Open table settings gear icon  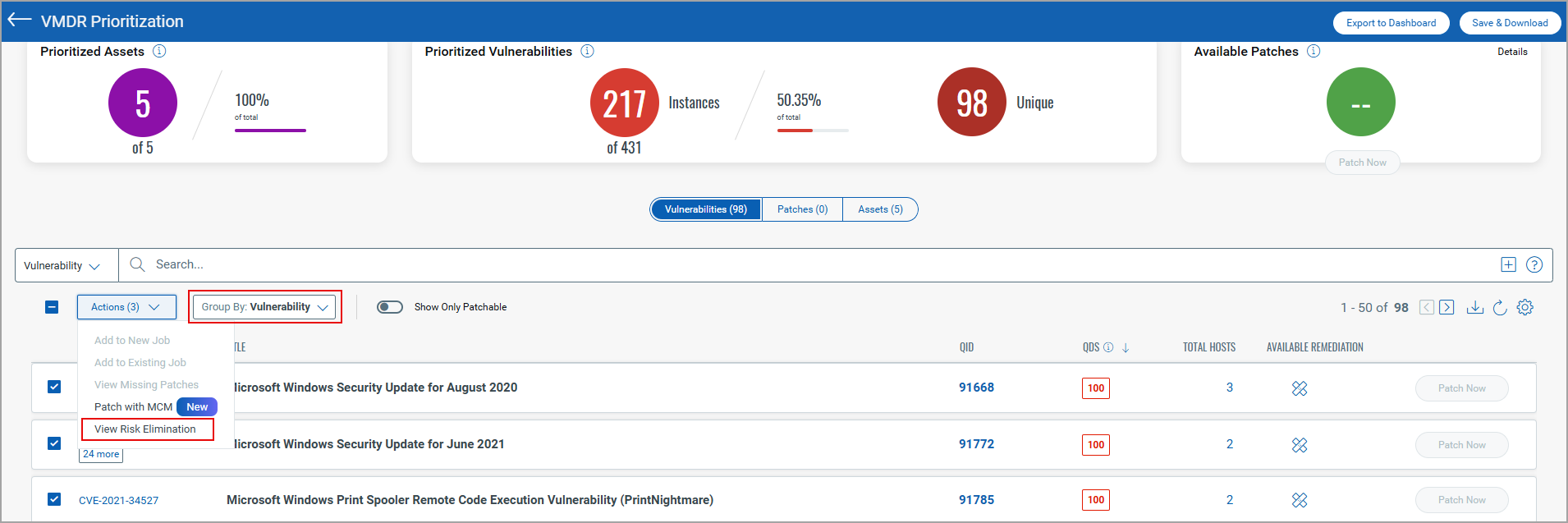pyautogui.click(x=1525, y=307)
